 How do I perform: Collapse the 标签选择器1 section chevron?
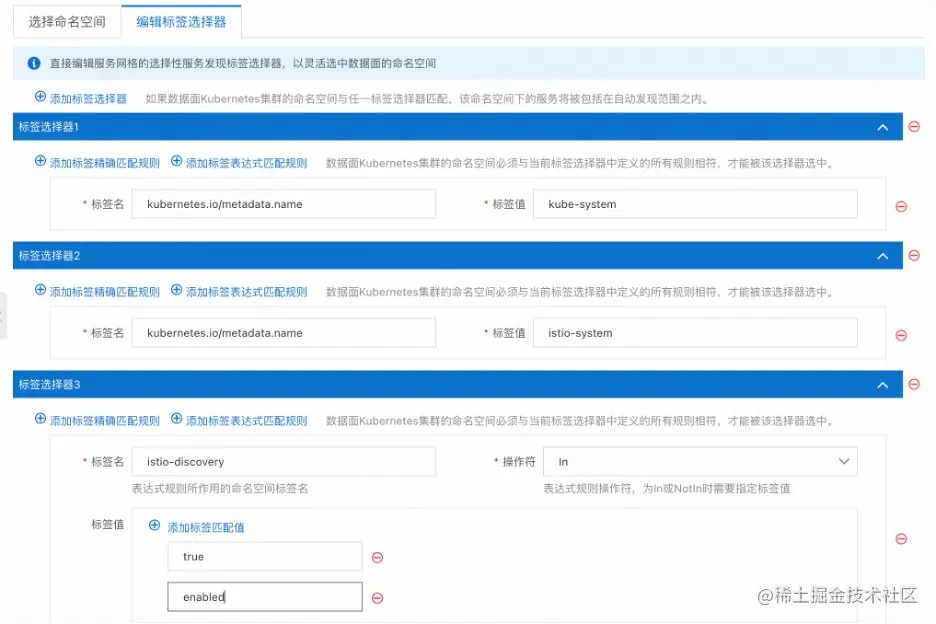pos(883,127)
